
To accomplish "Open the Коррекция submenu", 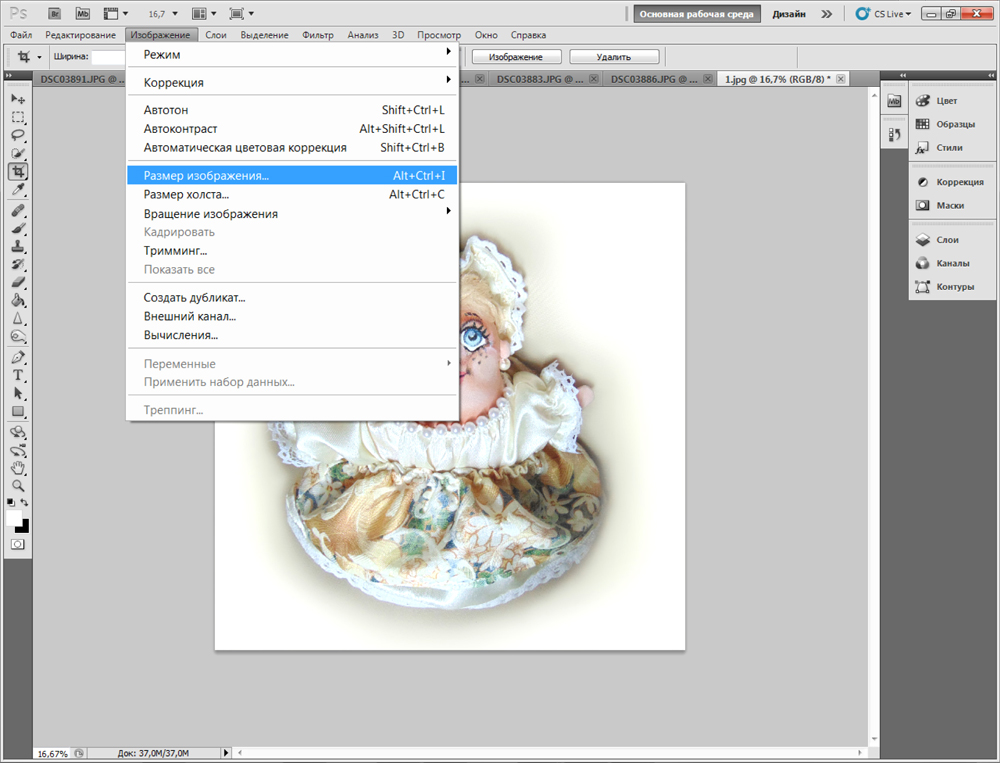I will pos(292,82).
